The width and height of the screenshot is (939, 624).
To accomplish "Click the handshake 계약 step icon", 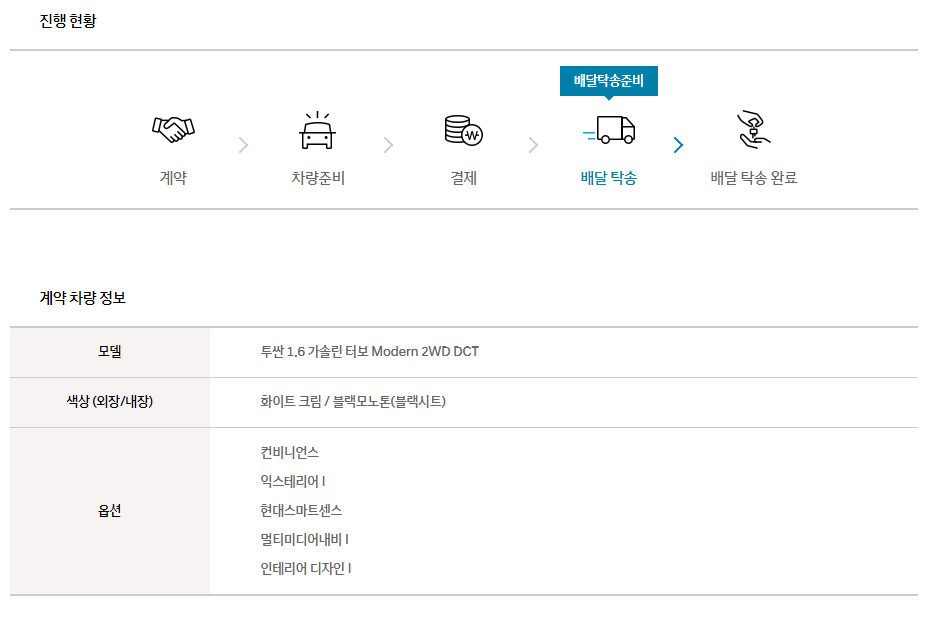I will (x=173, y=129).
